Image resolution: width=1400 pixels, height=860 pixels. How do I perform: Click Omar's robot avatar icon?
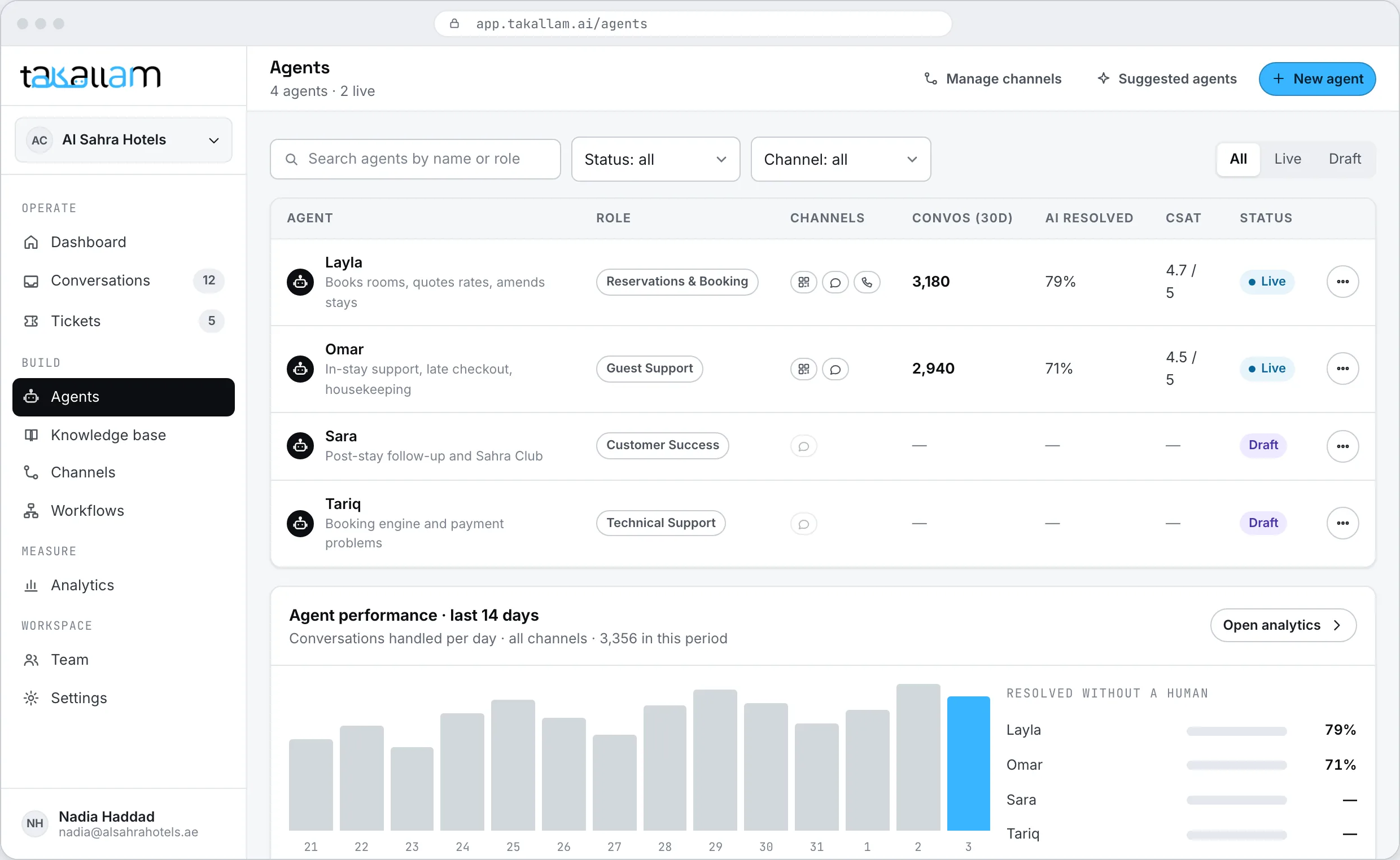point(300,369)
